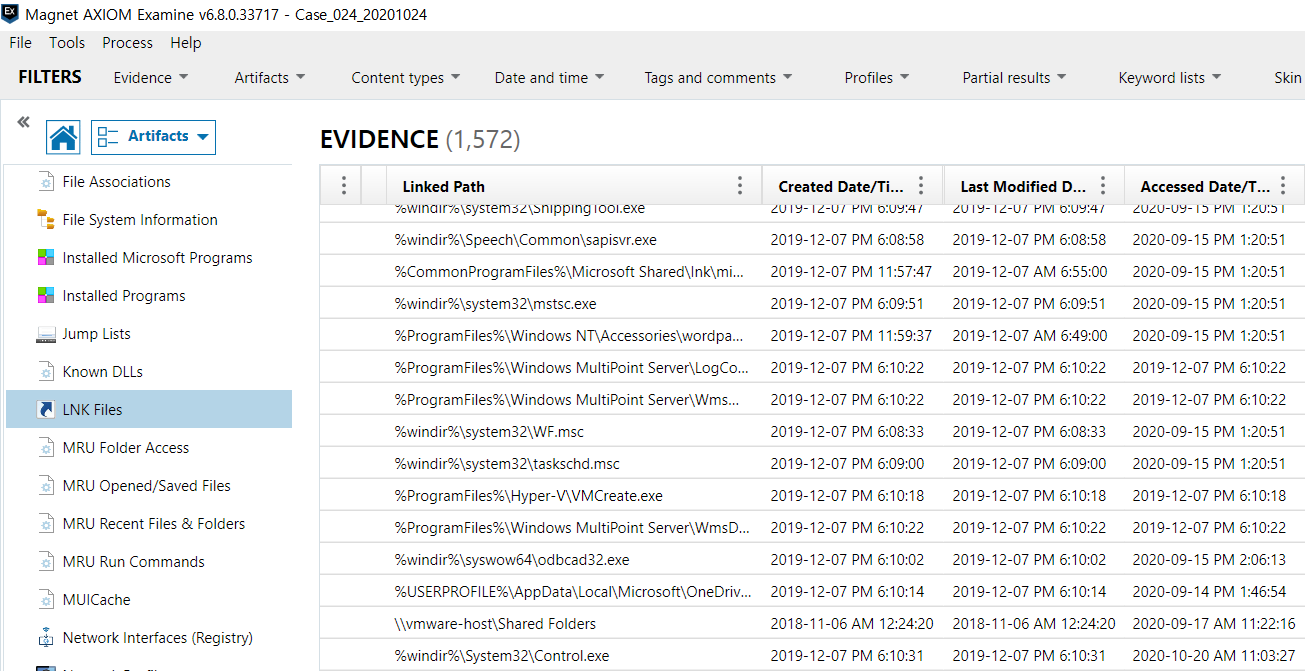Open Last Modified Date column options menu

point(1103,186)
